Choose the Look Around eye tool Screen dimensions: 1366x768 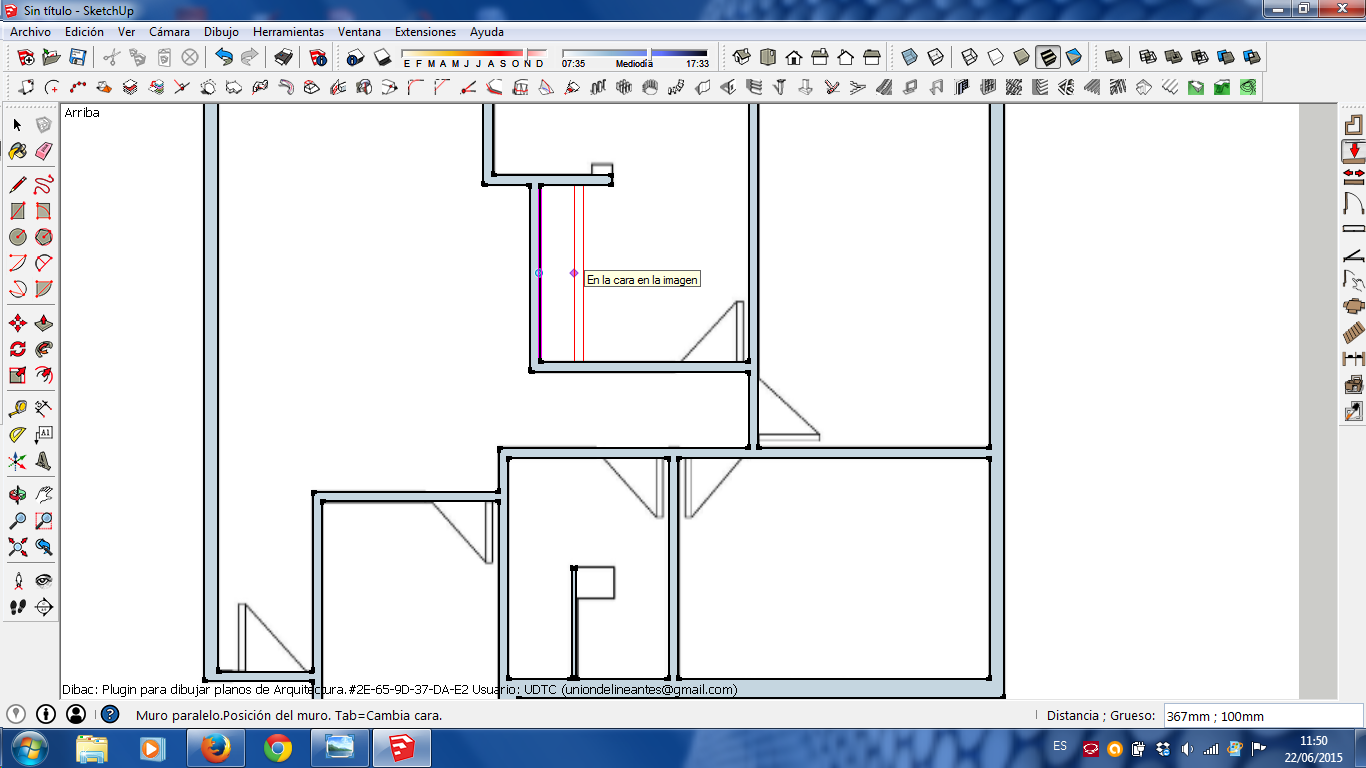[43, 581]
